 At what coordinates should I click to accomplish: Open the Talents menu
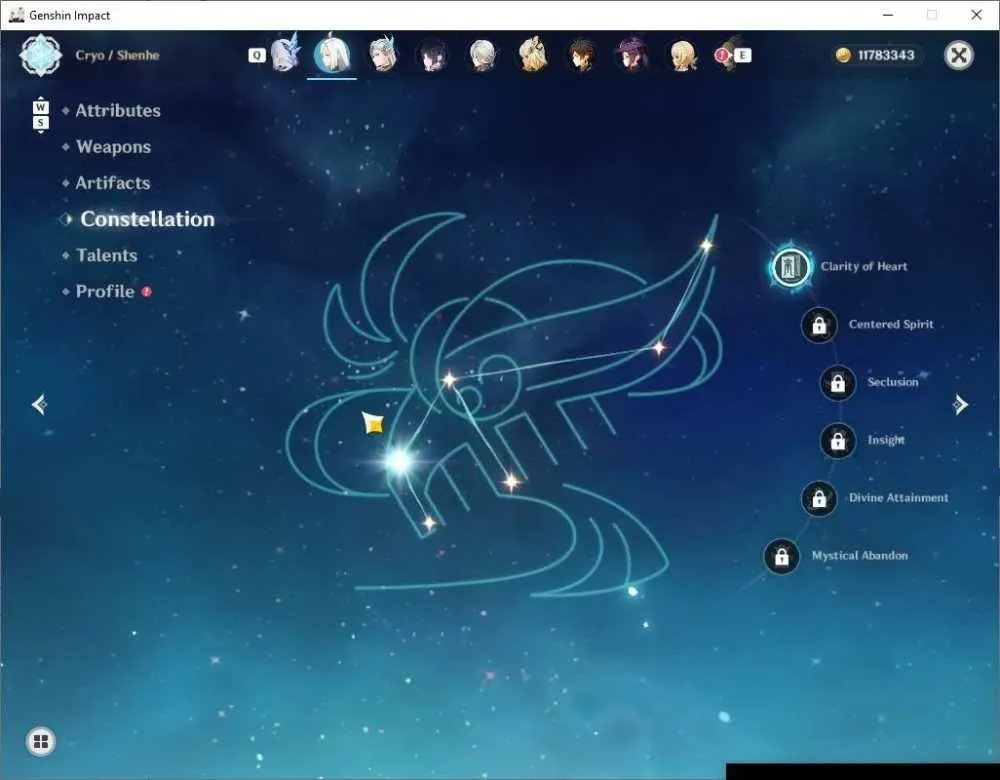coord(107,255)
